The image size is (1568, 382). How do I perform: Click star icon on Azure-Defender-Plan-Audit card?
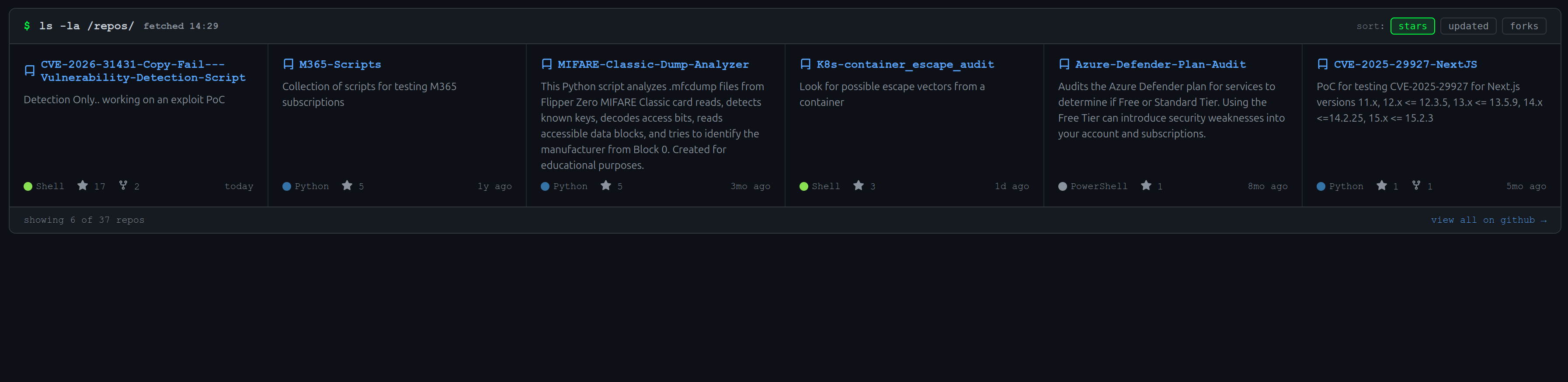(1146, 185)
